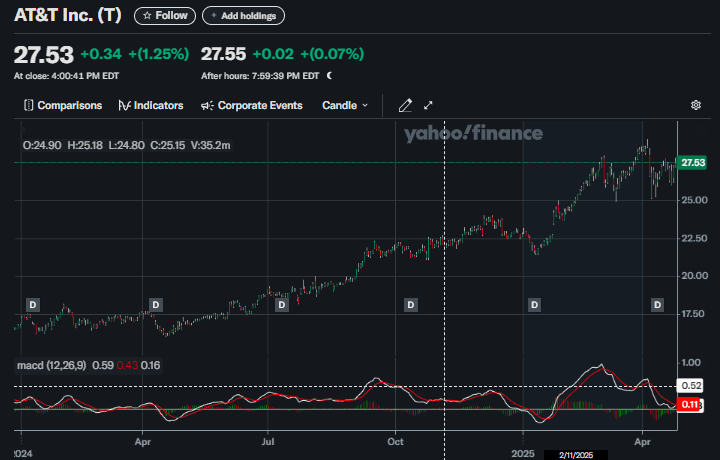The image size is (720, 460).
Task: Click the 0.52 MACD crosshair value label
Action: coord(691,386)
